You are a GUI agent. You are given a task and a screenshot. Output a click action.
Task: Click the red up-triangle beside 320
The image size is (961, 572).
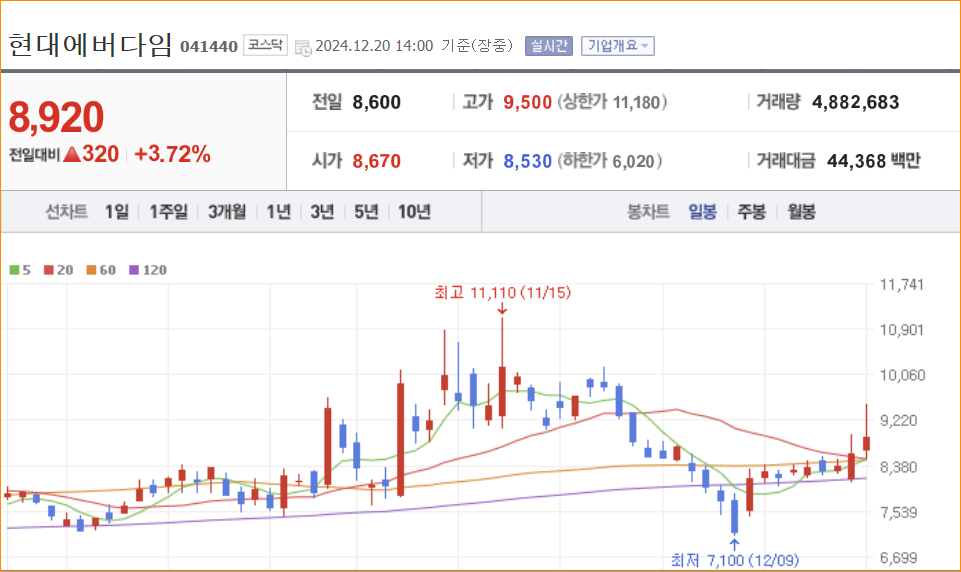point(72,154)
